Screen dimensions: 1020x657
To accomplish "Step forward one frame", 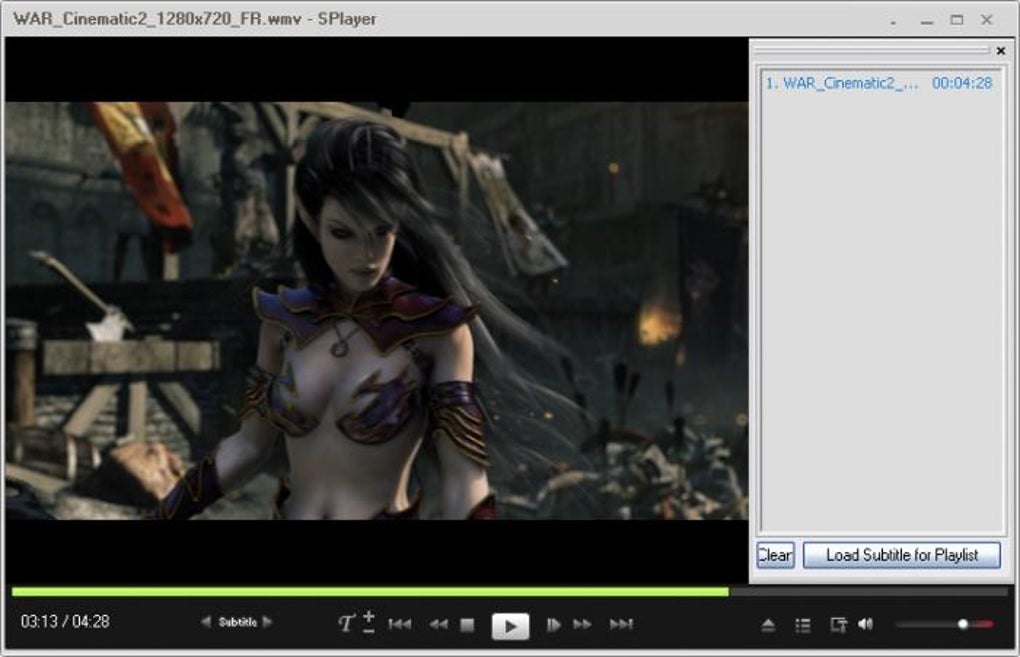I will tap(554, 624).
